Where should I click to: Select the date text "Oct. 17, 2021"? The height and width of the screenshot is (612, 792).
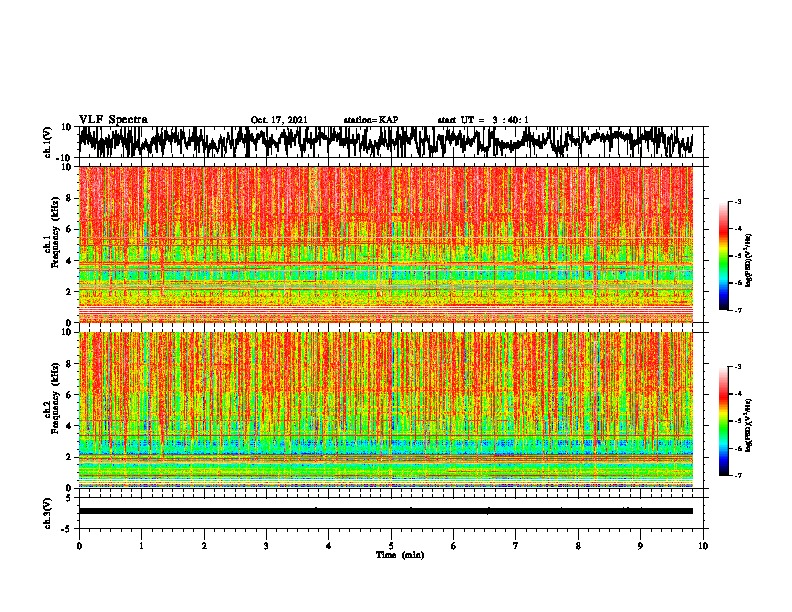click(x=279, y=120)
